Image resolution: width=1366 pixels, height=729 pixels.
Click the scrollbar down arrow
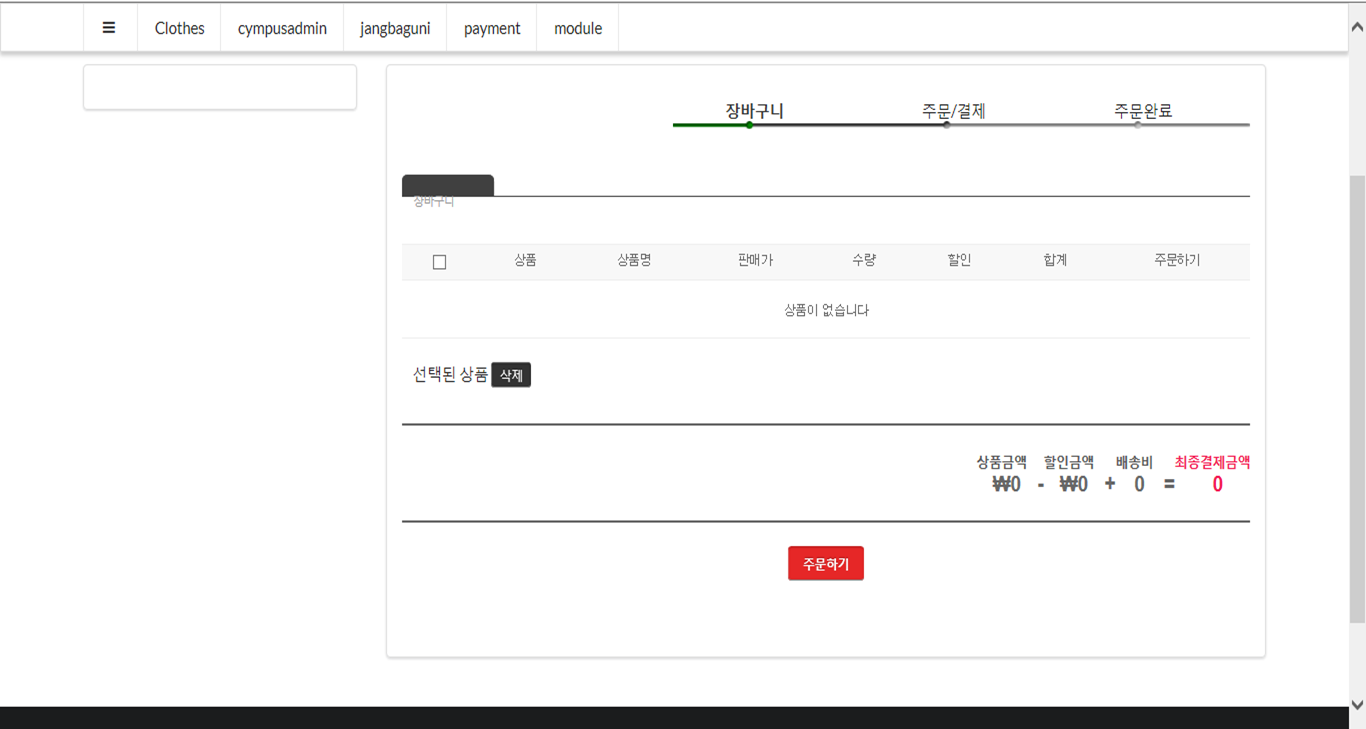point(1357,705)
